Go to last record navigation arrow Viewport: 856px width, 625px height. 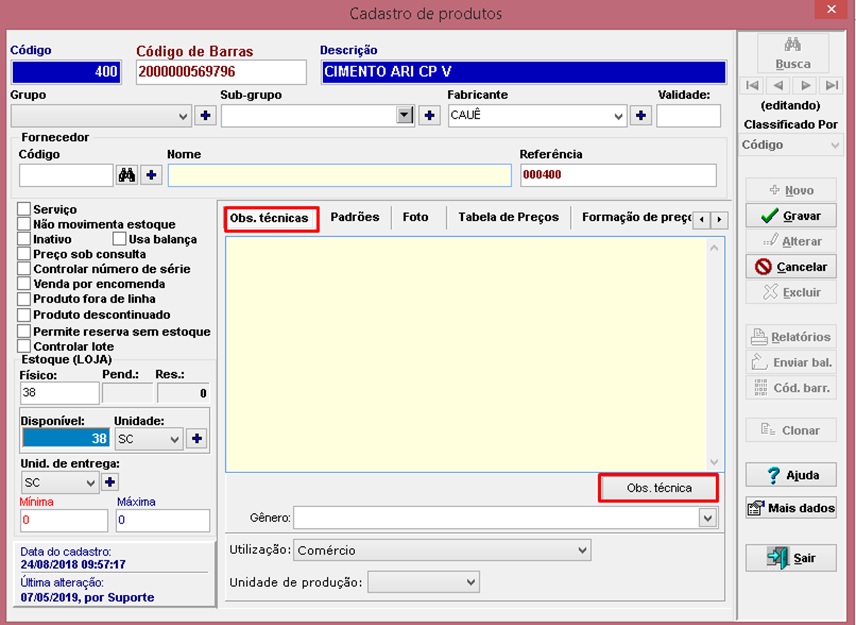tap(831, 85)
